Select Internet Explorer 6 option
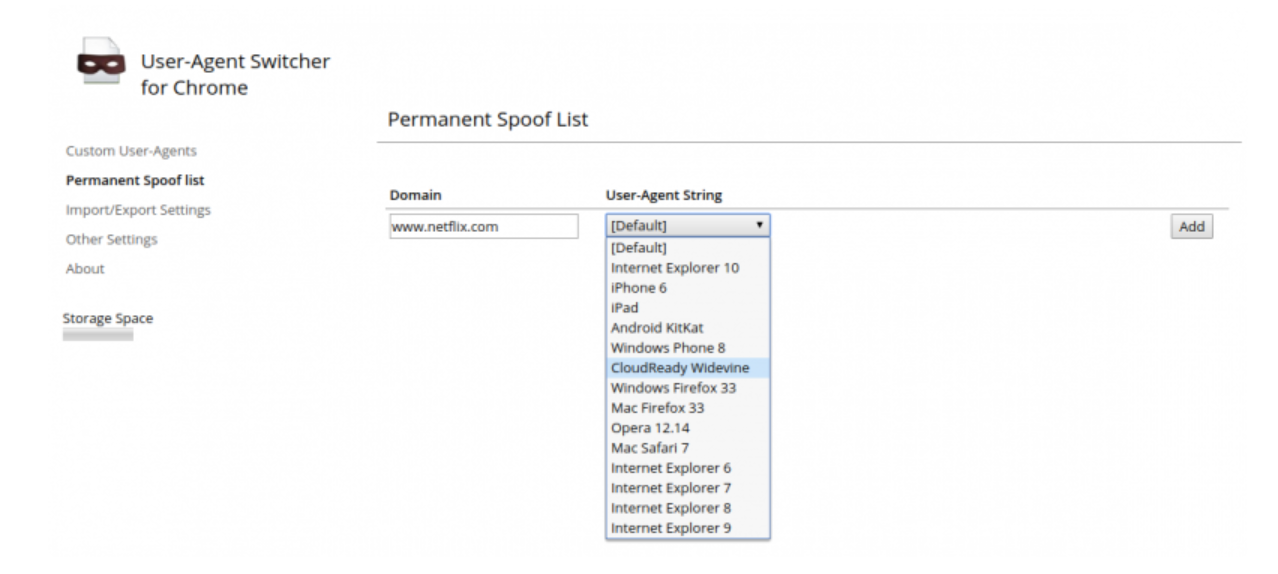 pyautogui.click(x=688, y=468)
